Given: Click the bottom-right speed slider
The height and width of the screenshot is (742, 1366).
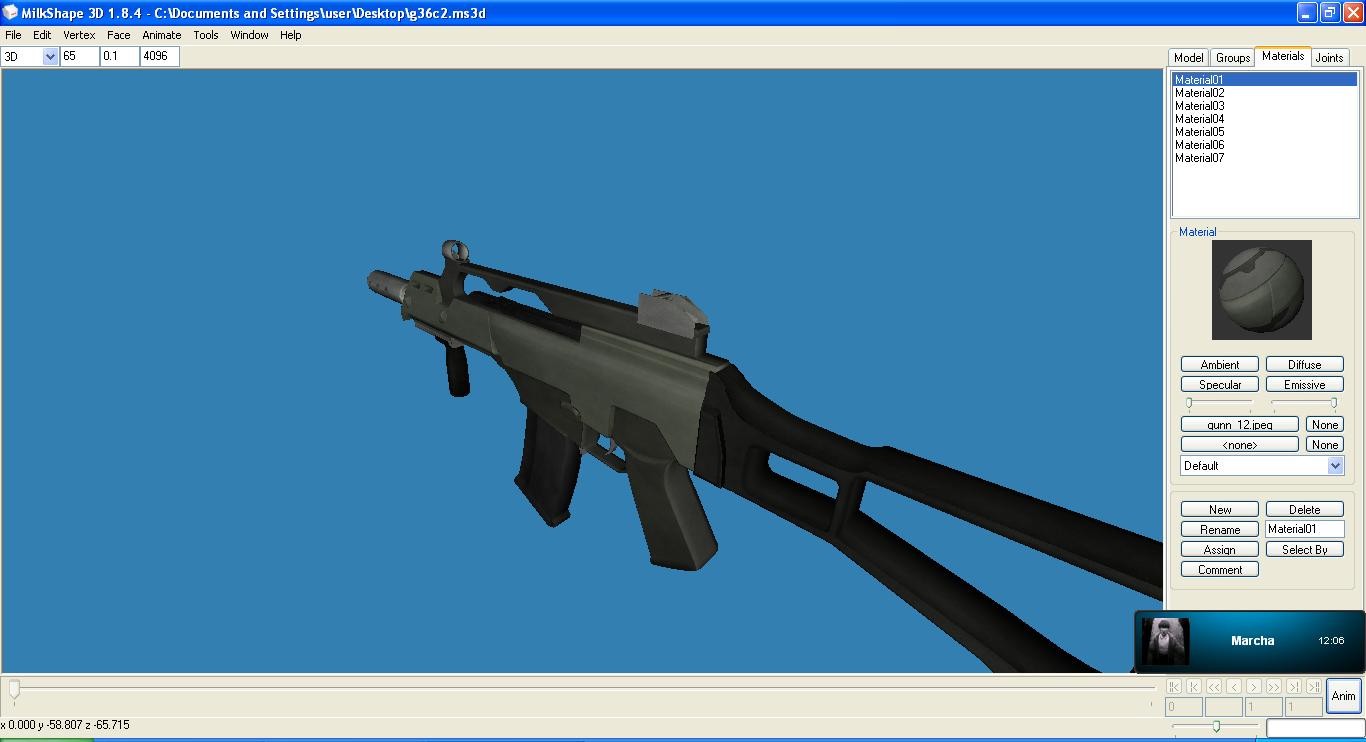Looking at the screenshot, I should click(1216, 727).
